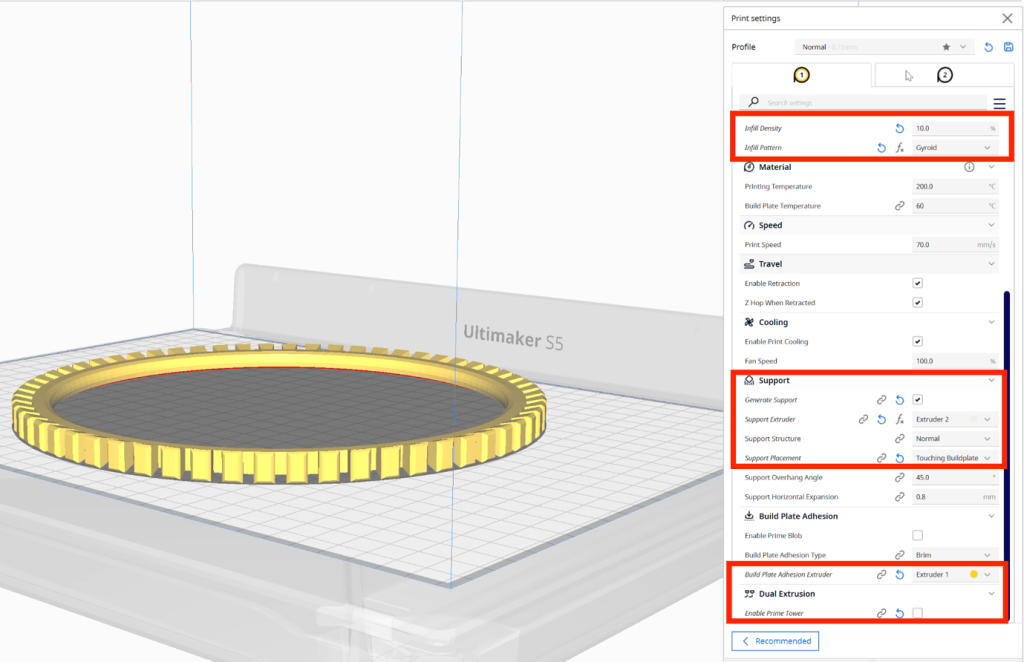The width and height of the screenshot is (1024, 662).
Task: Edit the Print Speed 70.0 field
Action: (x=955, y=245)
